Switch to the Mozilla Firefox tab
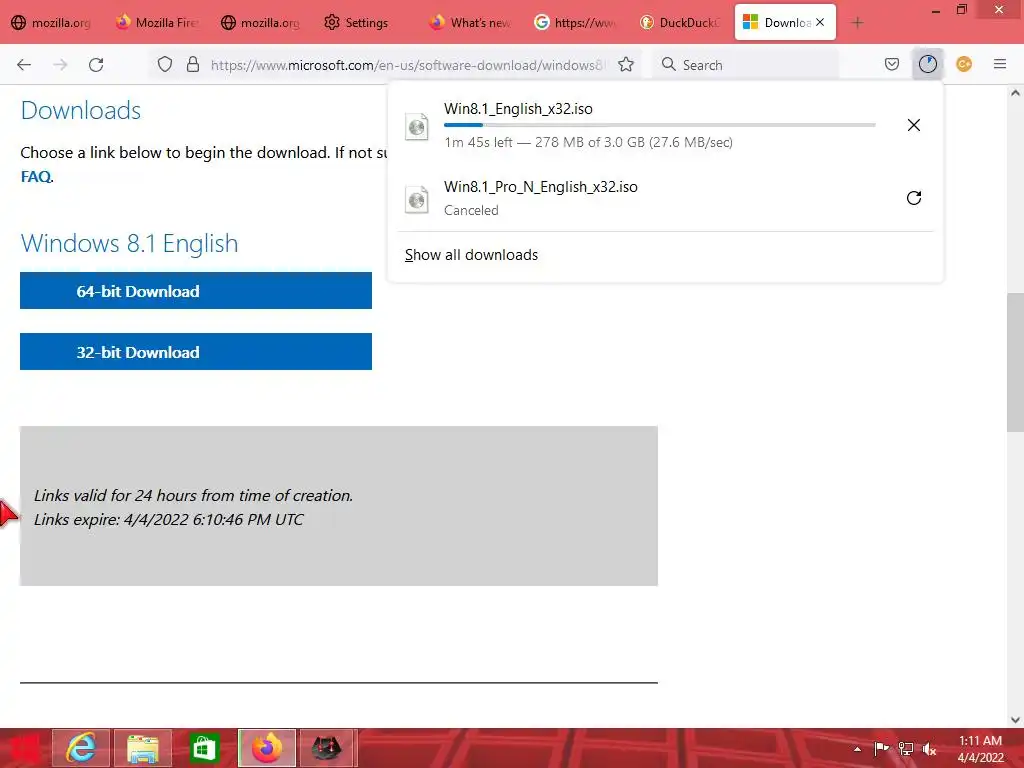The width and height of the screenshot is (1024, 768). [x=157, y=23]
